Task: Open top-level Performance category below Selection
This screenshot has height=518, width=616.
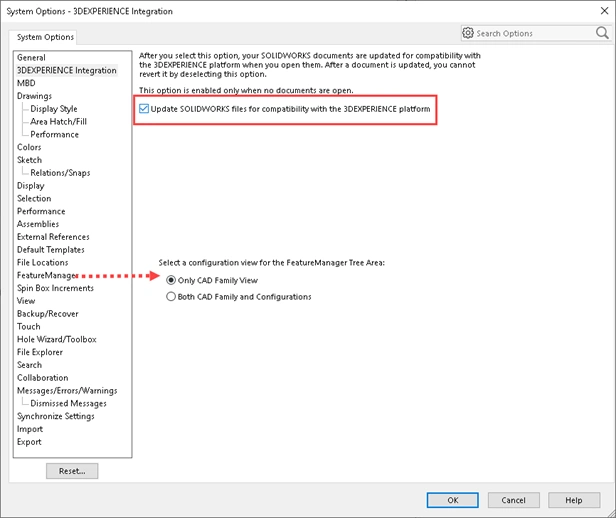Action: tap(41, 211)
